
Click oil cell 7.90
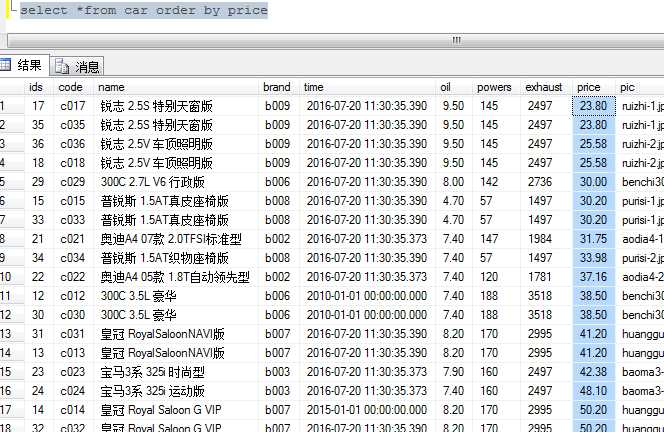click(453, 372)
